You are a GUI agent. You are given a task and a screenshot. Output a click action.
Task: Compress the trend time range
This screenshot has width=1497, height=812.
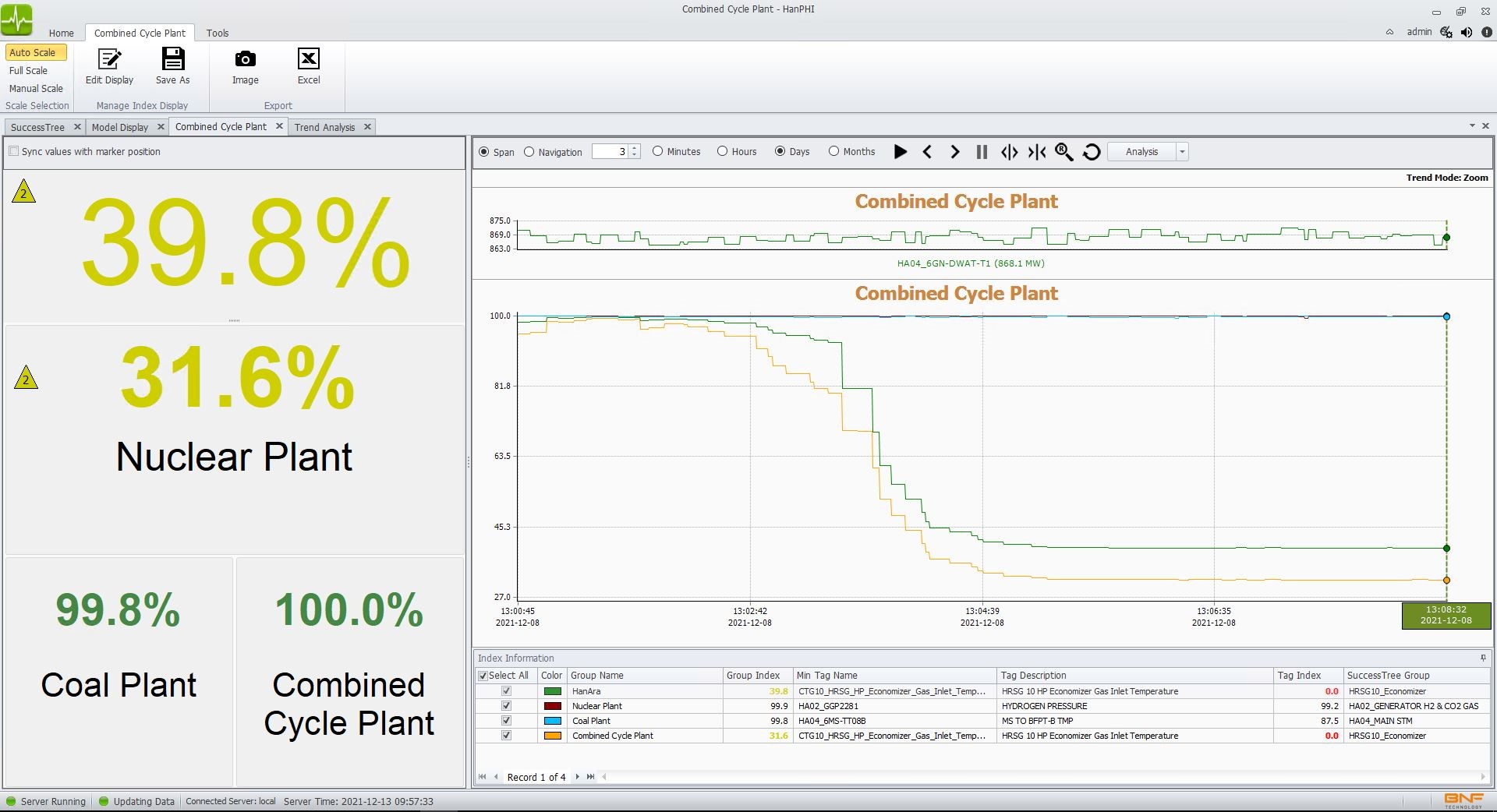[1036, 152]
